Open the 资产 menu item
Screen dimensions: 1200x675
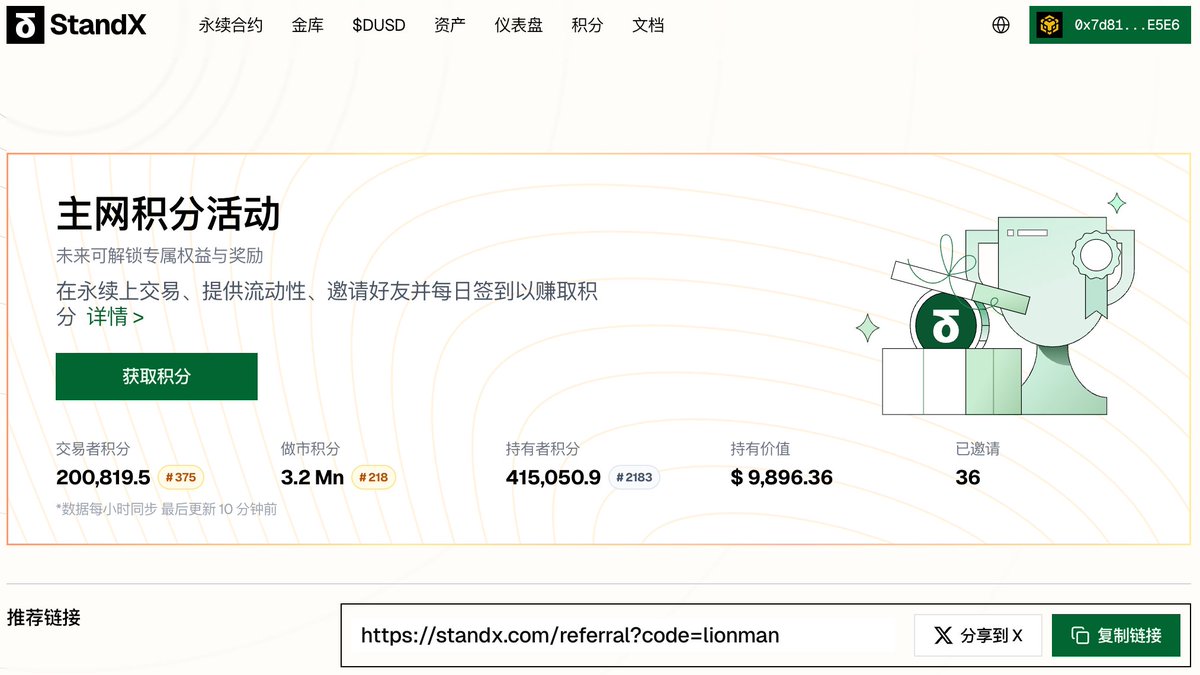[450, 25]
